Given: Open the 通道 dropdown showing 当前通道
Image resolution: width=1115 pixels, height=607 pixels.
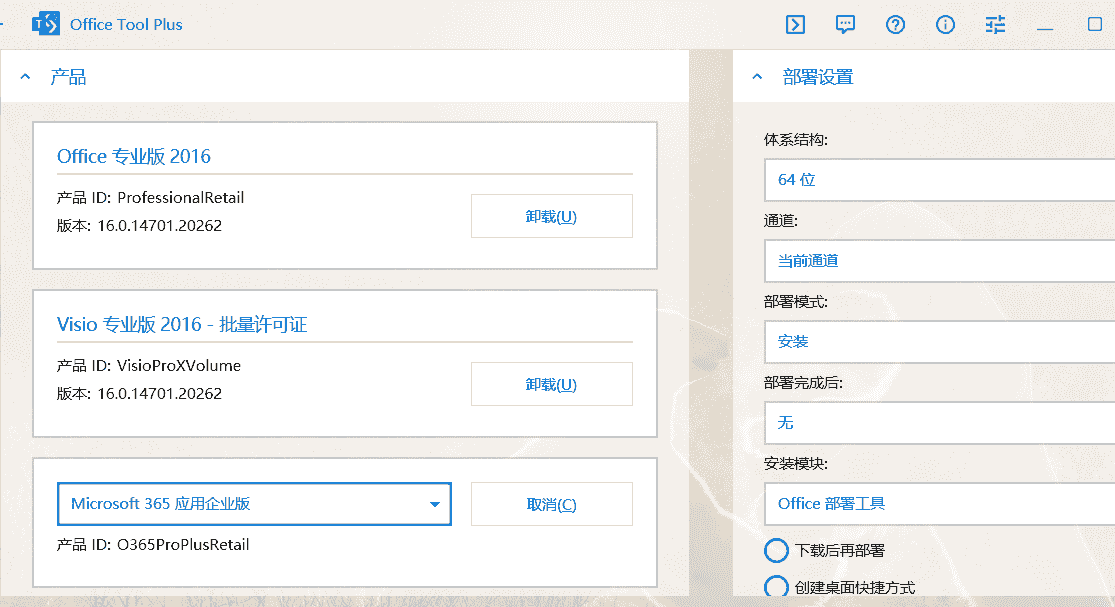Looking at the screenshot, I should click(939, 261).
